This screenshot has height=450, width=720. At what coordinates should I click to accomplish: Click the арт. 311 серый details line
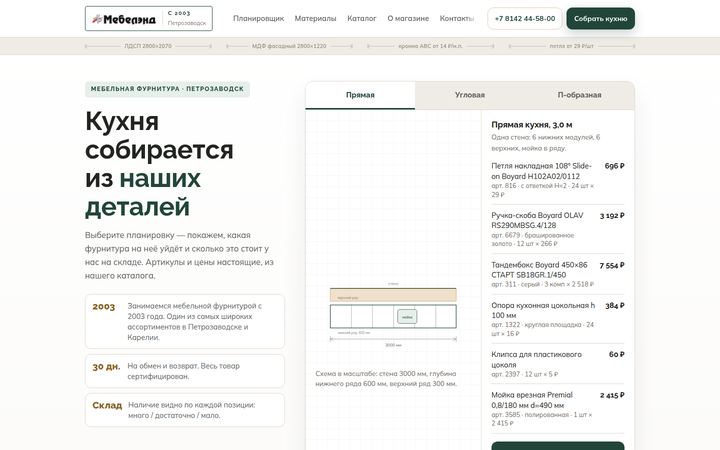click(x=542, y=284)
